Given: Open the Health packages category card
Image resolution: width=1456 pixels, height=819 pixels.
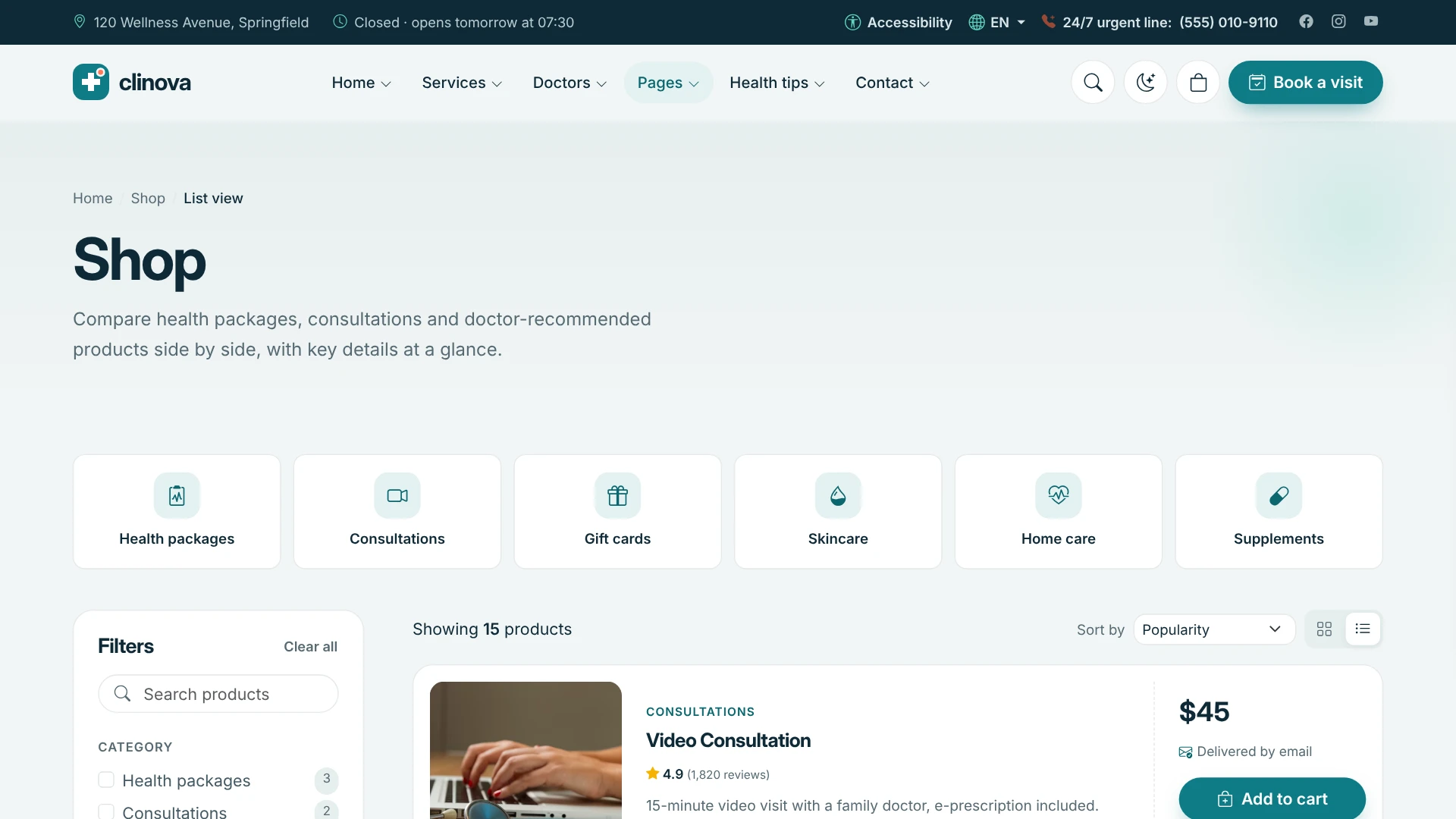Looking at the screenshot, I should click(177, 511).
